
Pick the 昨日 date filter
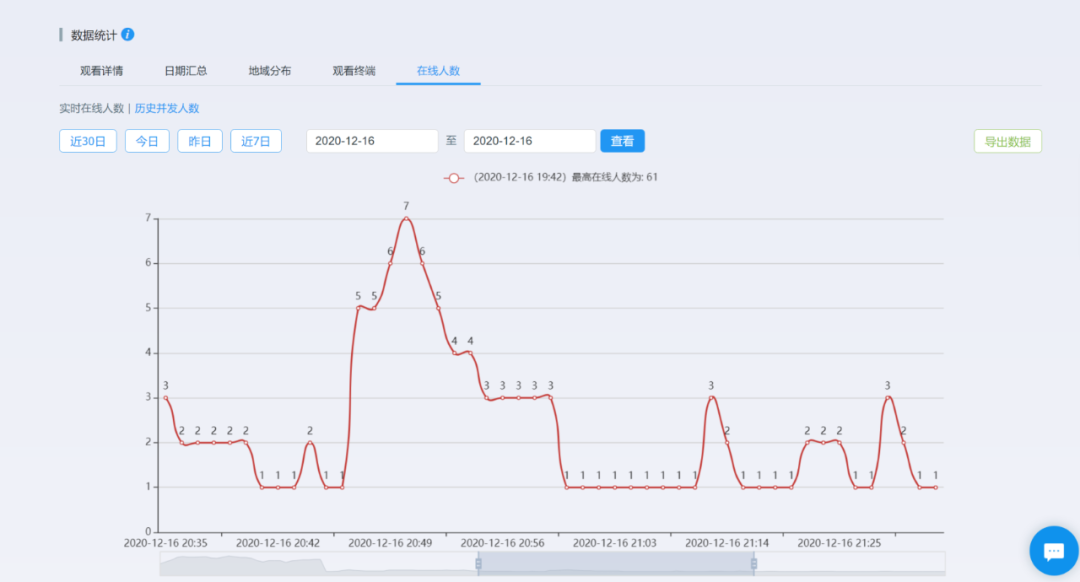[x=200, y=141]
